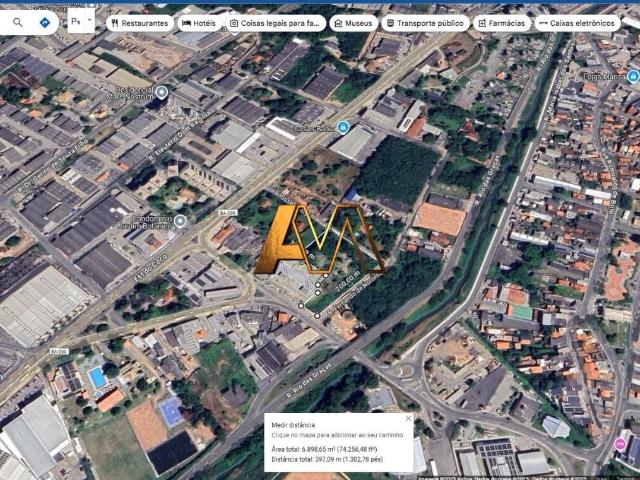Select the Caixas eletrônicos chip
640x480 pixels.
tap(578, 23)
